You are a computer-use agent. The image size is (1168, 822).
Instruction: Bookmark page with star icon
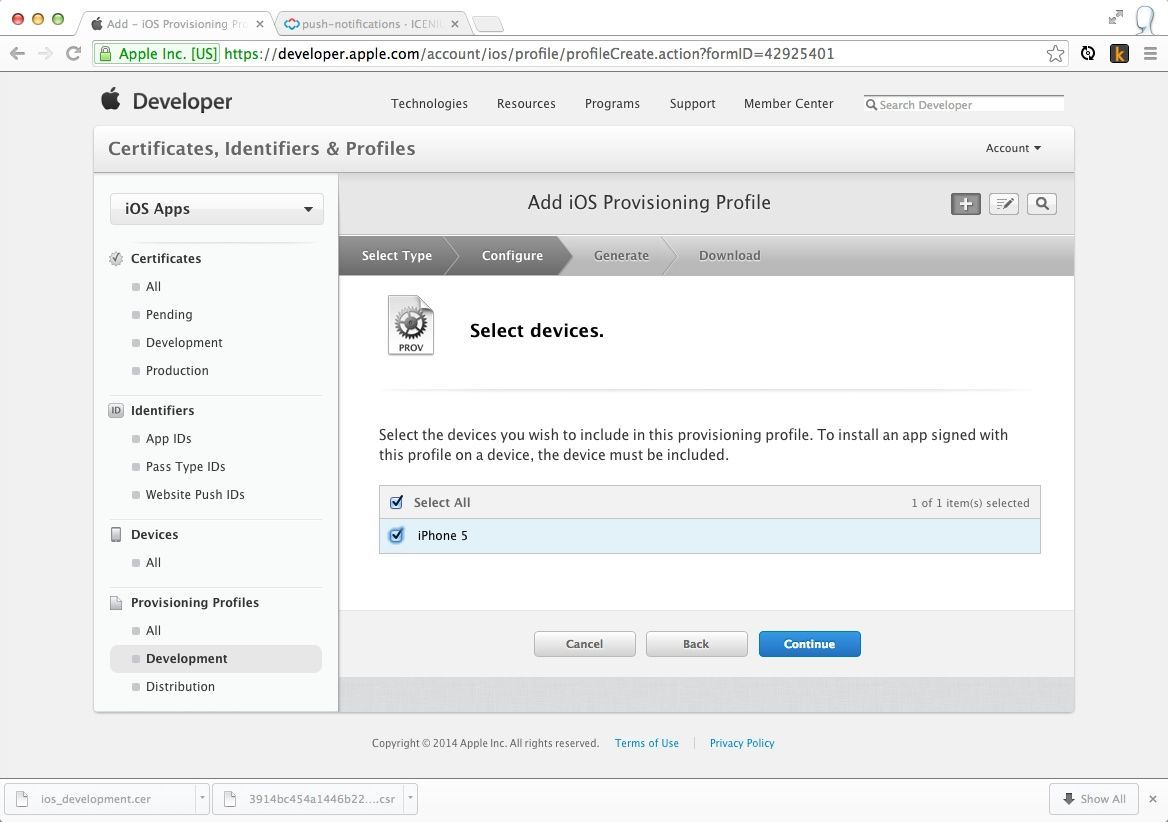(1055, 54)
